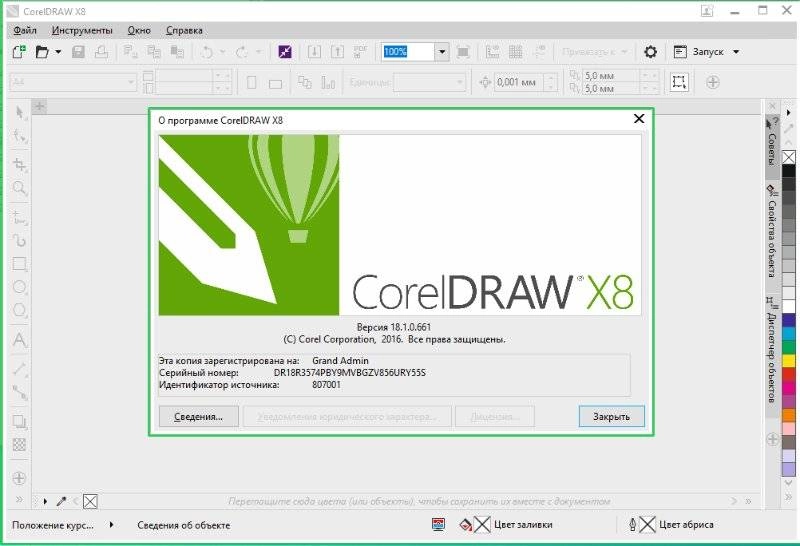The width and height of the screenshot is (800, 546).
Task: Click the treat as filled icon
Action: 679,82
